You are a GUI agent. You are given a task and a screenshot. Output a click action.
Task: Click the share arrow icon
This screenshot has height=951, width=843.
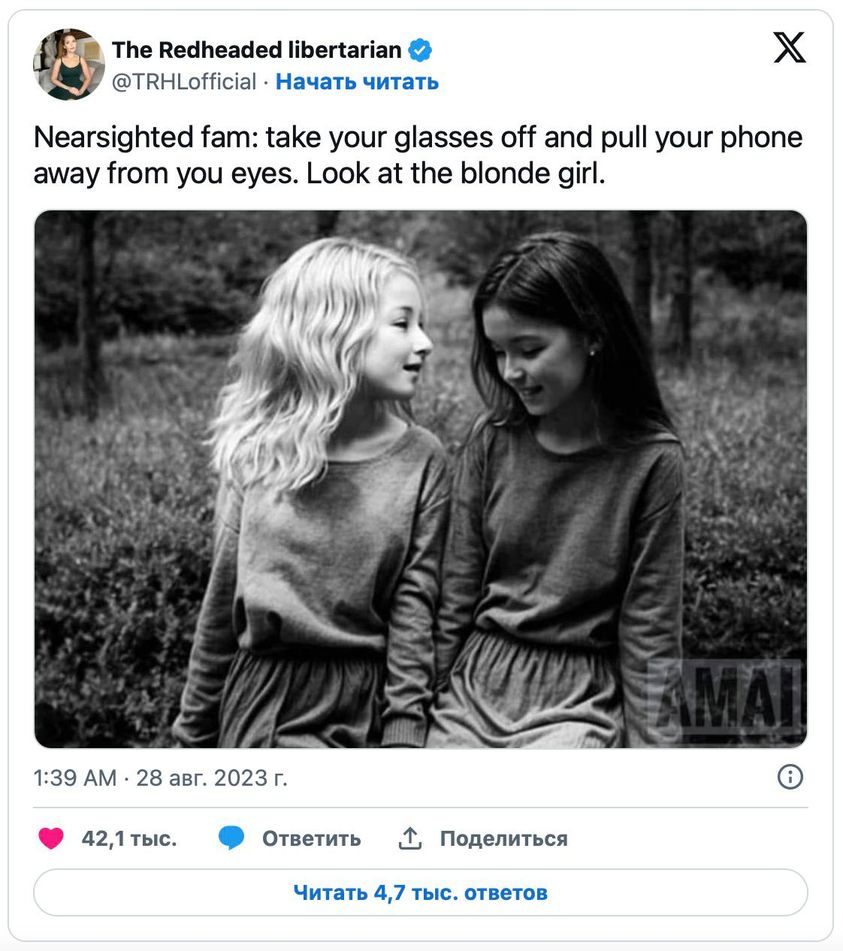(x=410, y=838)
